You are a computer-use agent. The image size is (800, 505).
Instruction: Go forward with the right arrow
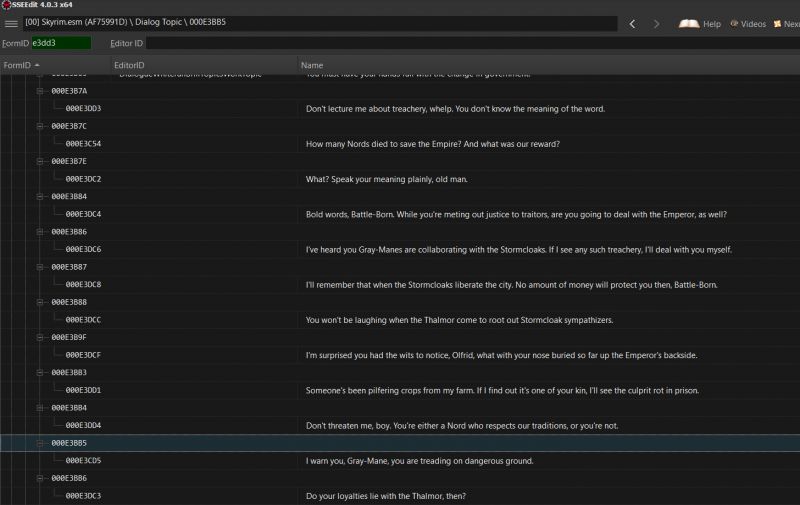(x=656, y=24)
